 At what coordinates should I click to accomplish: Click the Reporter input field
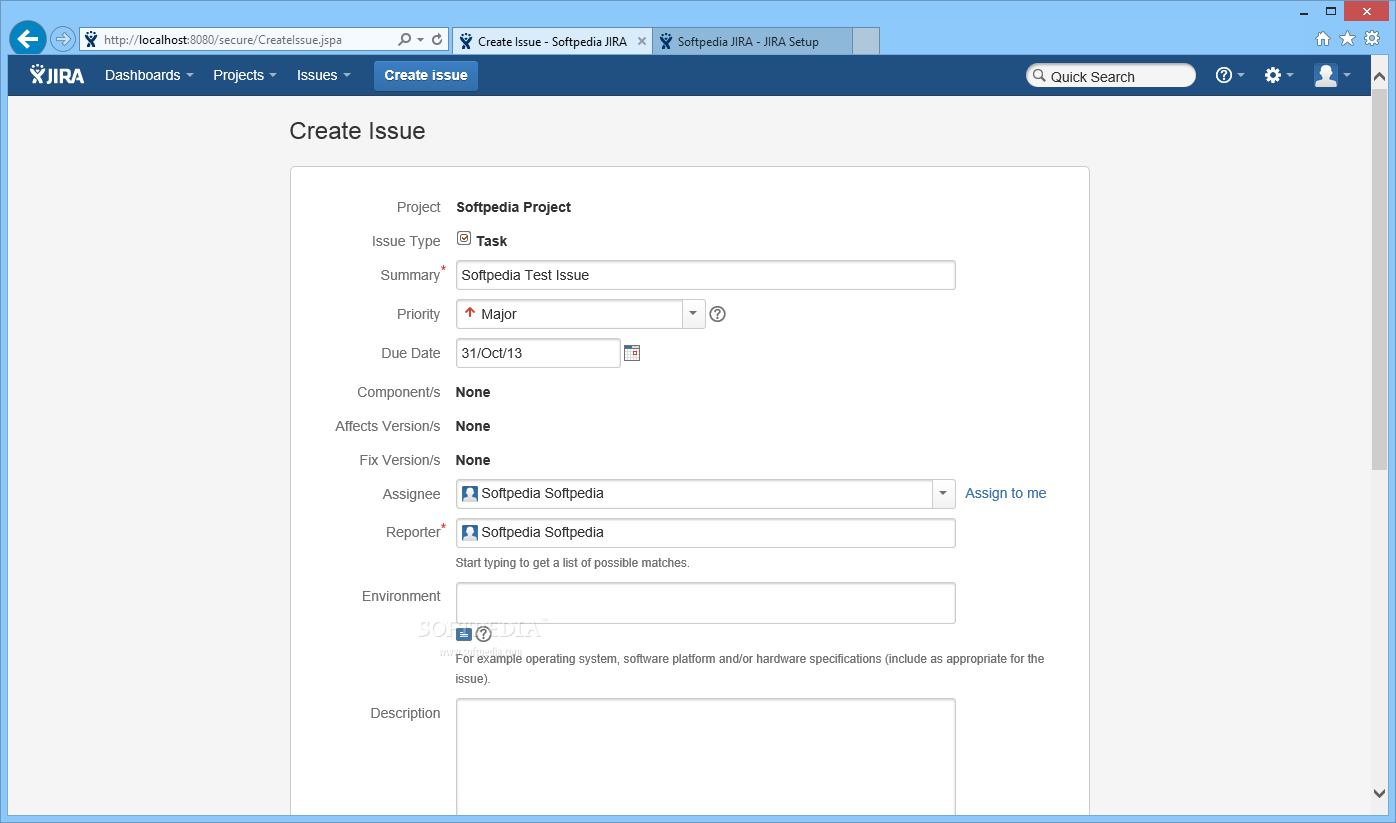(706, 533)
